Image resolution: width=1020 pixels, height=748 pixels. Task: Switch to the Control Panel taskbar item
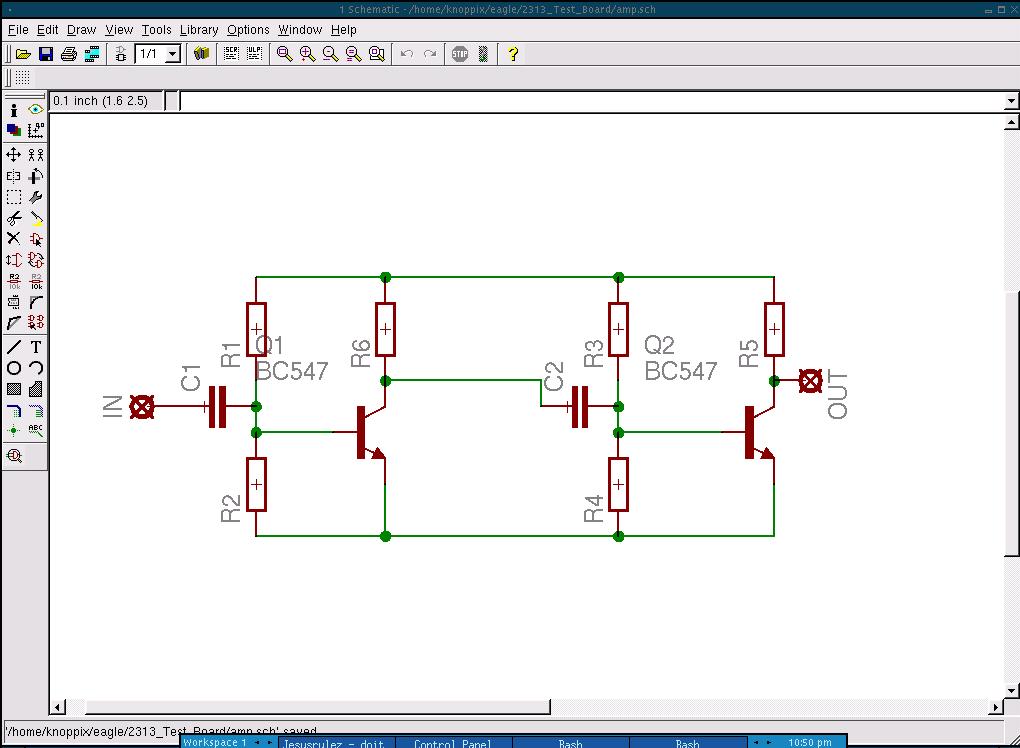pyautogui.click(x=453, y=742)
